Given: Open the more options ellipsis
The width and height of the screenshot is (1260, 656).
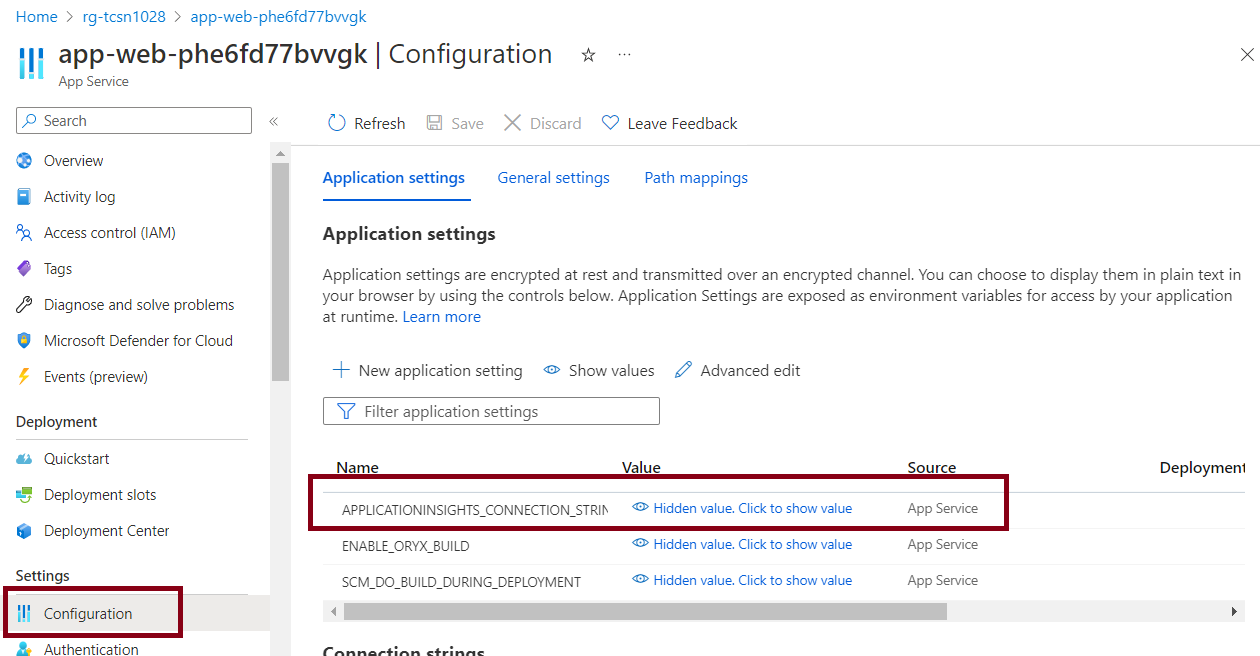Looking at the screenshot, I should coord(625,55).
